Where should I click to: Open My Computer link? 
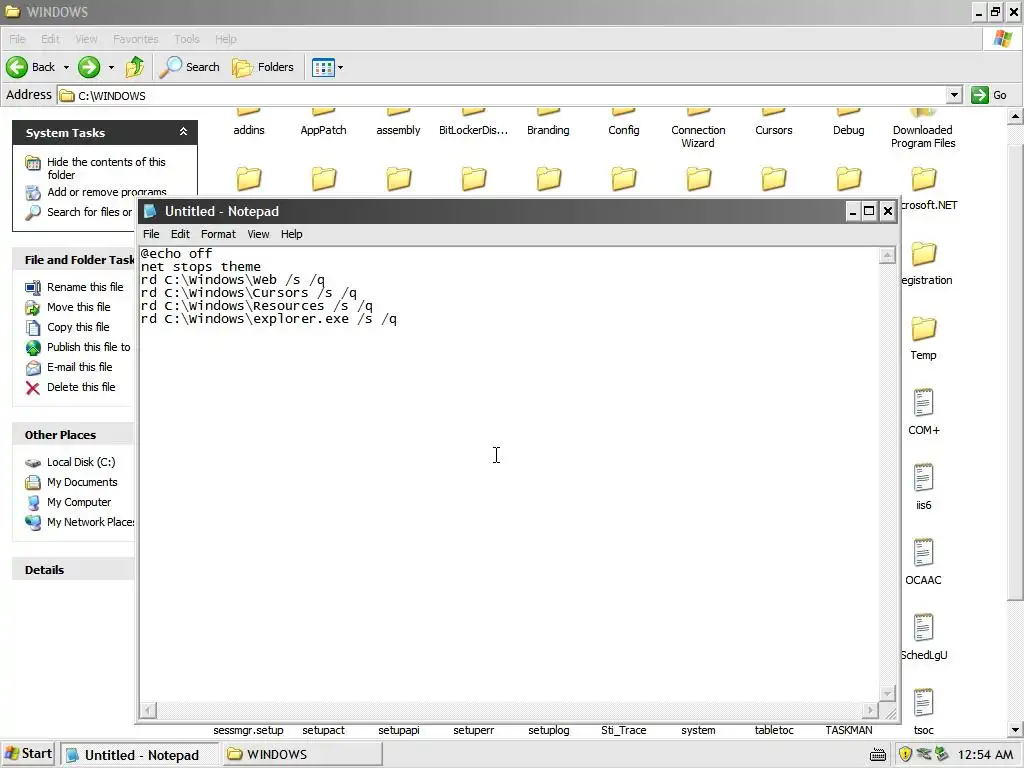point(78,502)
